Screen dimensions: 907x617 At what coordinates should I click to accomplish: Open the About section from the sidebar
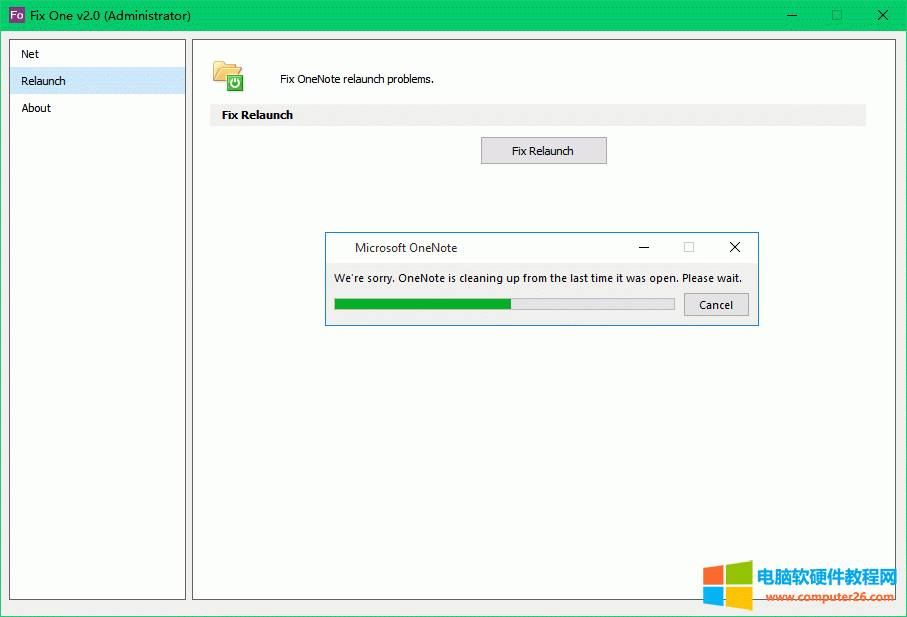36,107
